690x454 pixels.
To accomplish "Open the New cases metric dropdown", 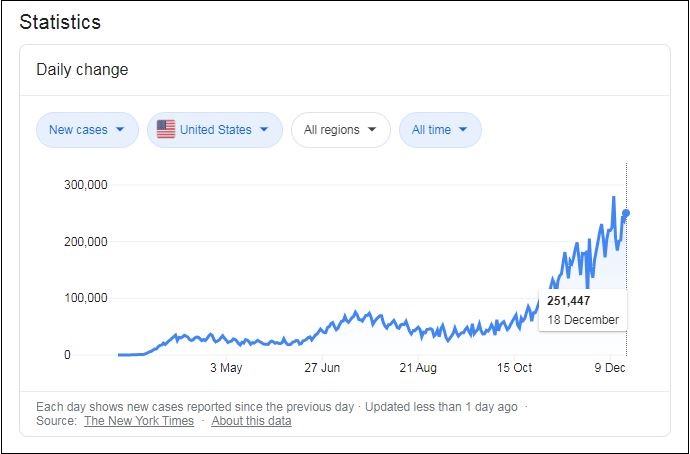I will (x=86, y=130).
